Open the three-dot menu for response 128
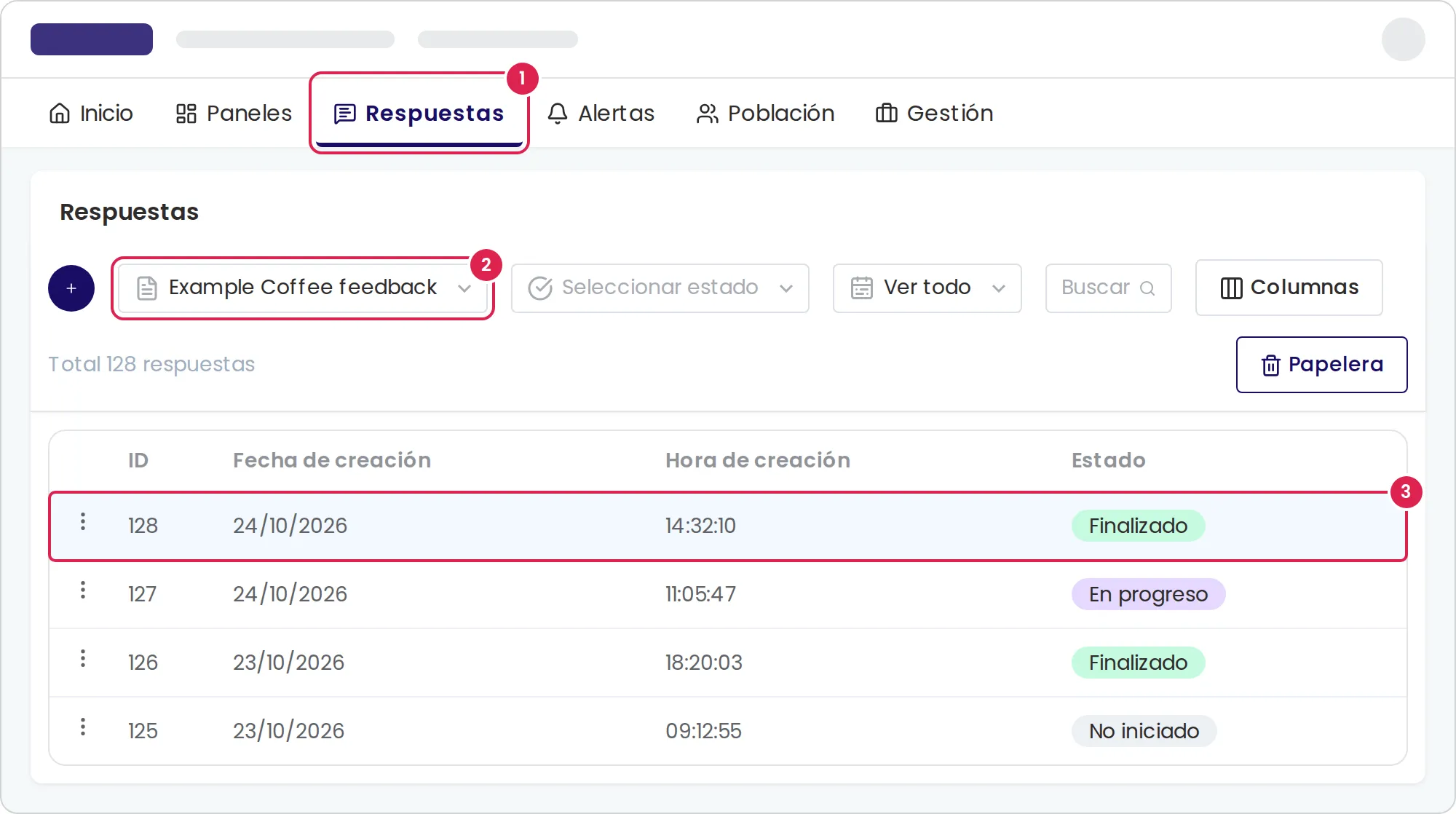Screen dimensions: 1456x814 83,521
